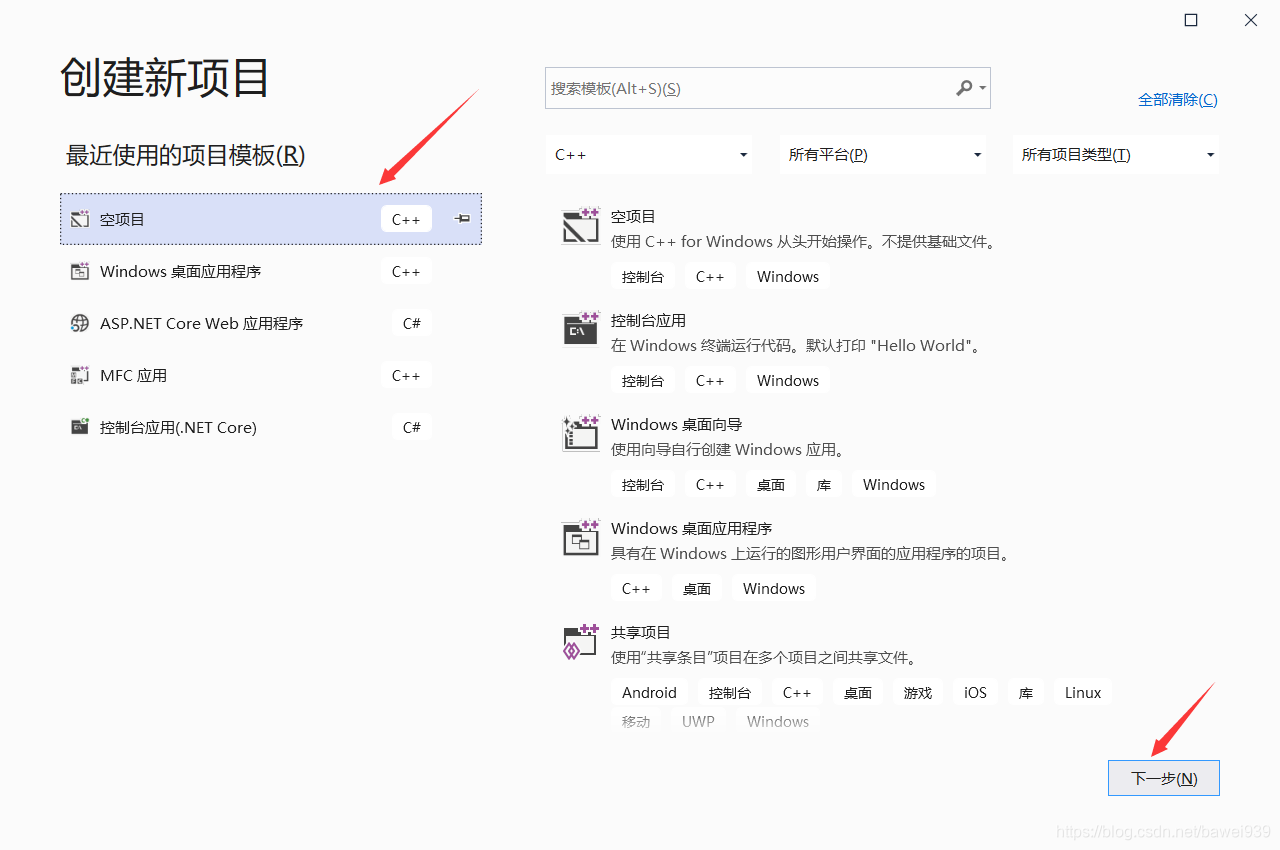The image size is (1280, 850).
Task: Click the Android tag under 共享项目
Action: click(x=649, y=693)
